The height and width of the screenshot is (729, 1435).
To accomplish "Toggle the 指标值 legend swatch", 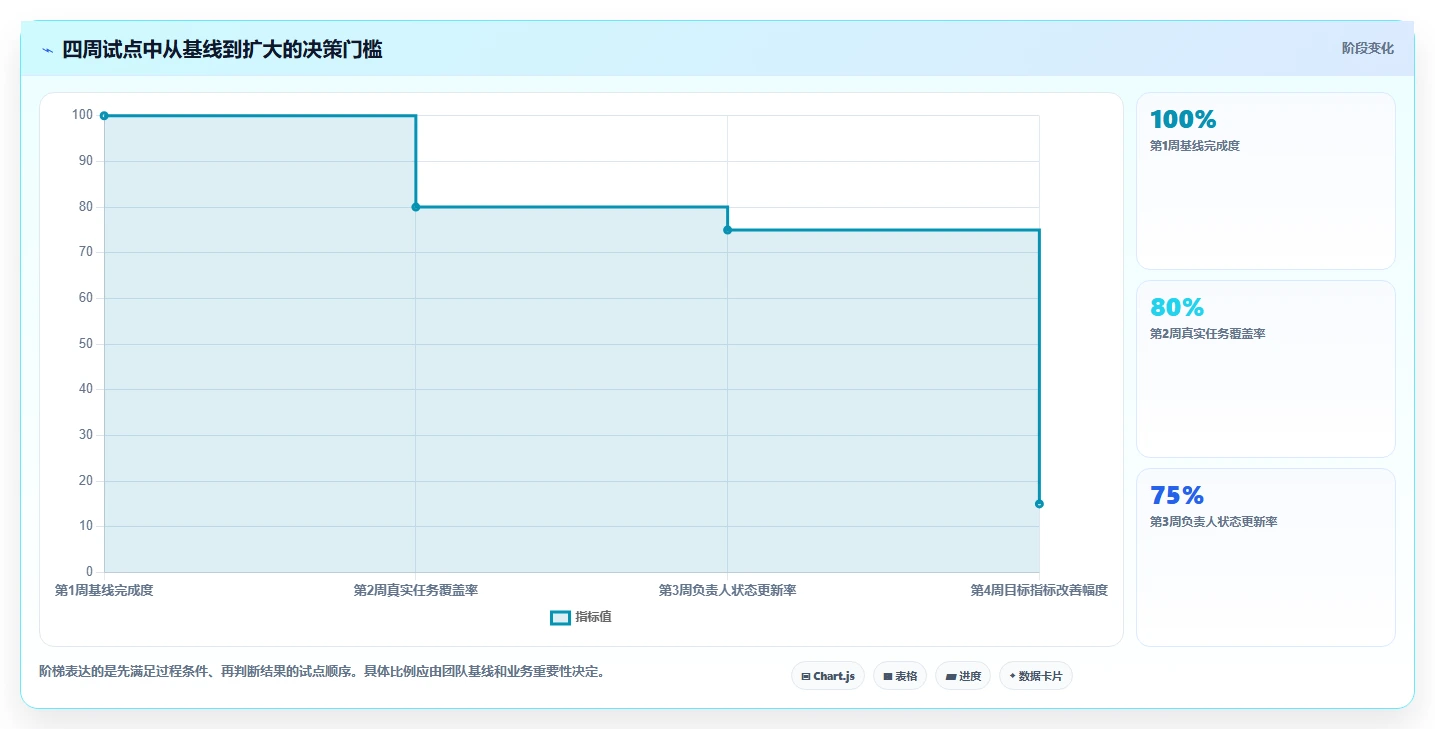I will pos(560,618).
